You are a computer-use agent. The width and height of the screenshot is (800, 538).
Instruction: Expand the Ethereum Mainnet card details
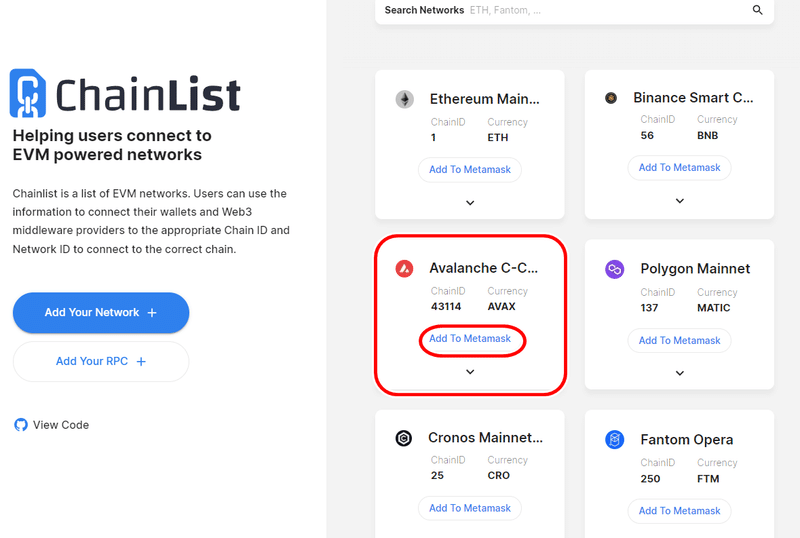click(x=470, y=203)
